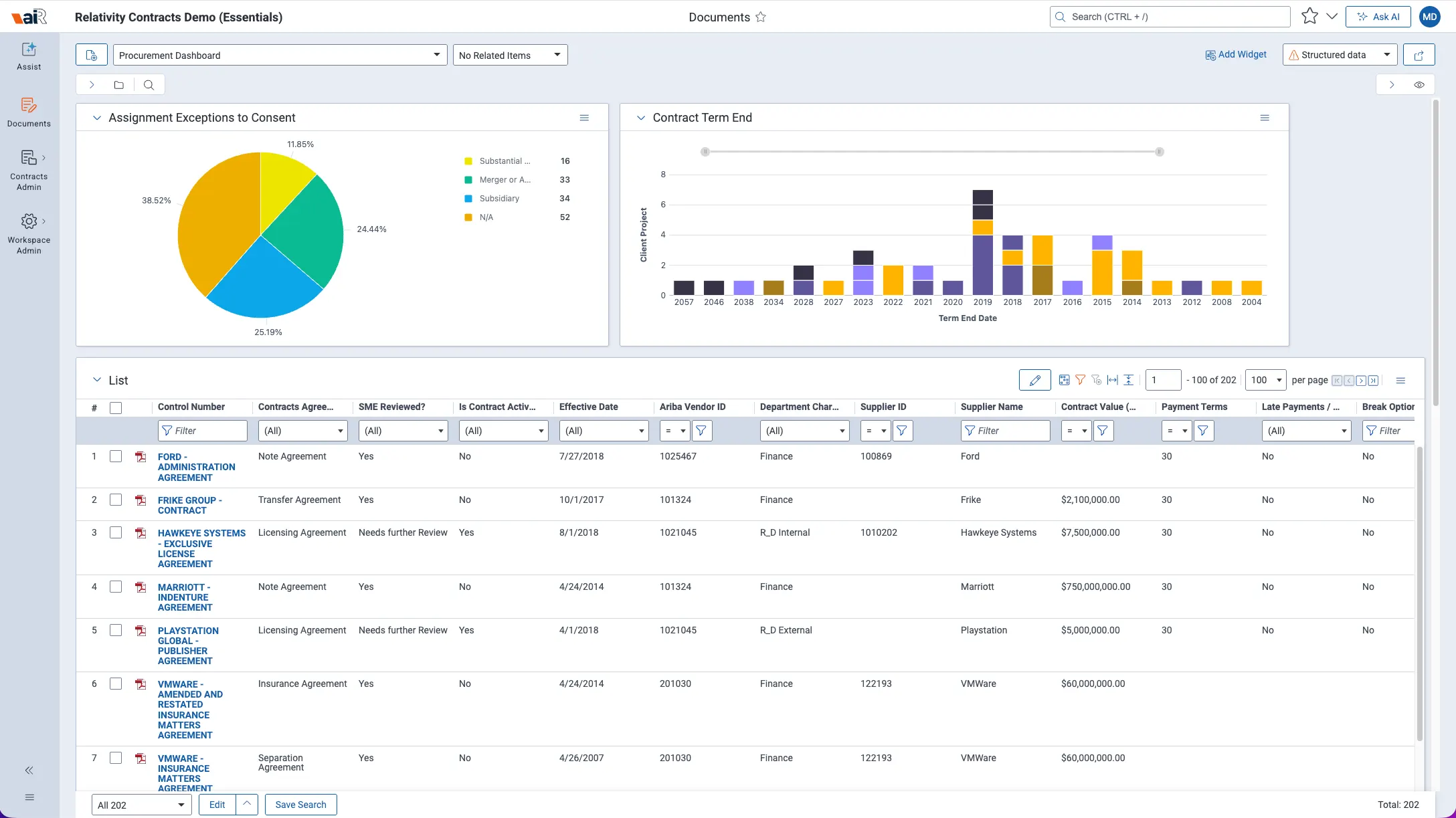Open the List widget hamburger menu

(1400, 381)
